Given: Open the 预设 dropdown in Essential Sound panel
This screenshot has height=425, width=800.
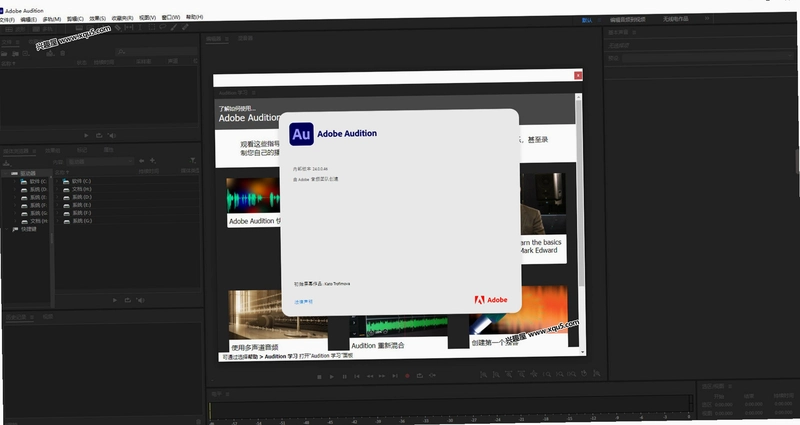Looking at the screenshot, I should [707, 58].
